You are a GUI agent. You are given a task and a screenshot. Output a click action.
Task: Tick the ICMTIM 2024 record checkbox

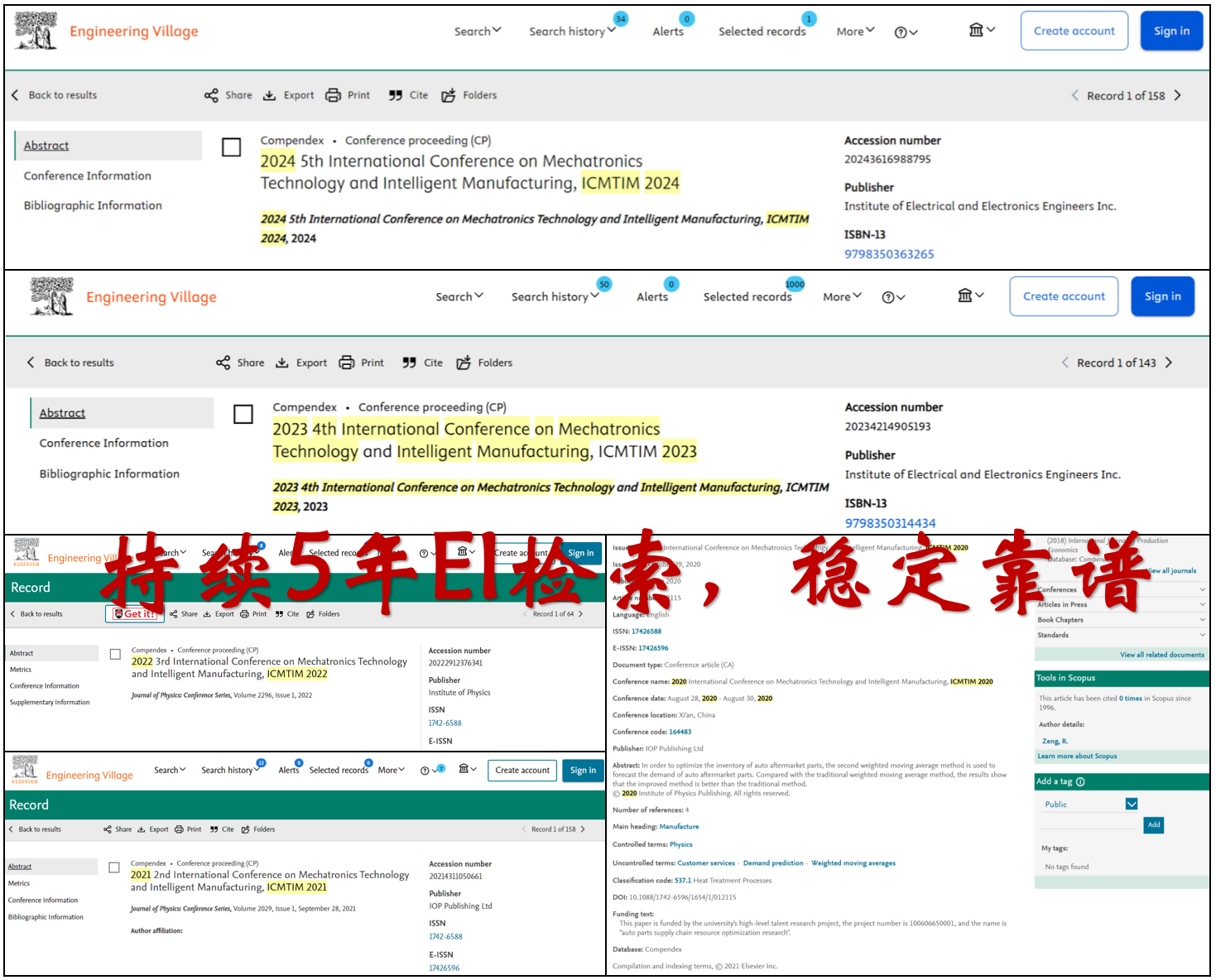(x=232, y=147)
